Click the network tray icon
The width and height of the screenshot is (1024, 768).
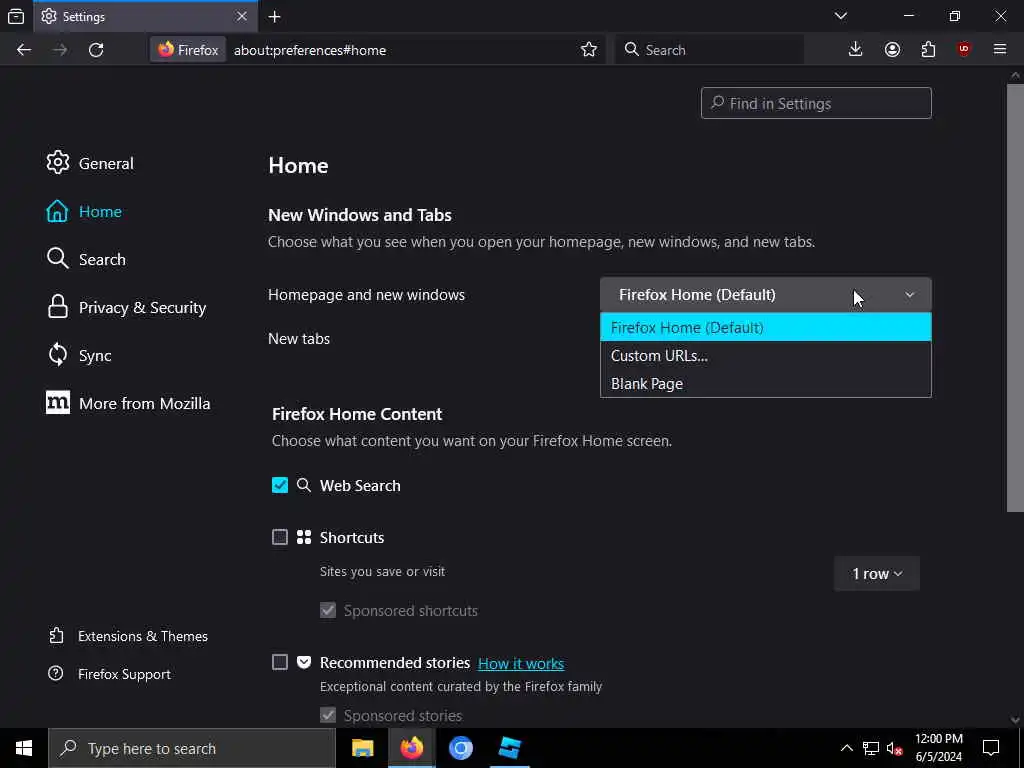tap(871, 748)
